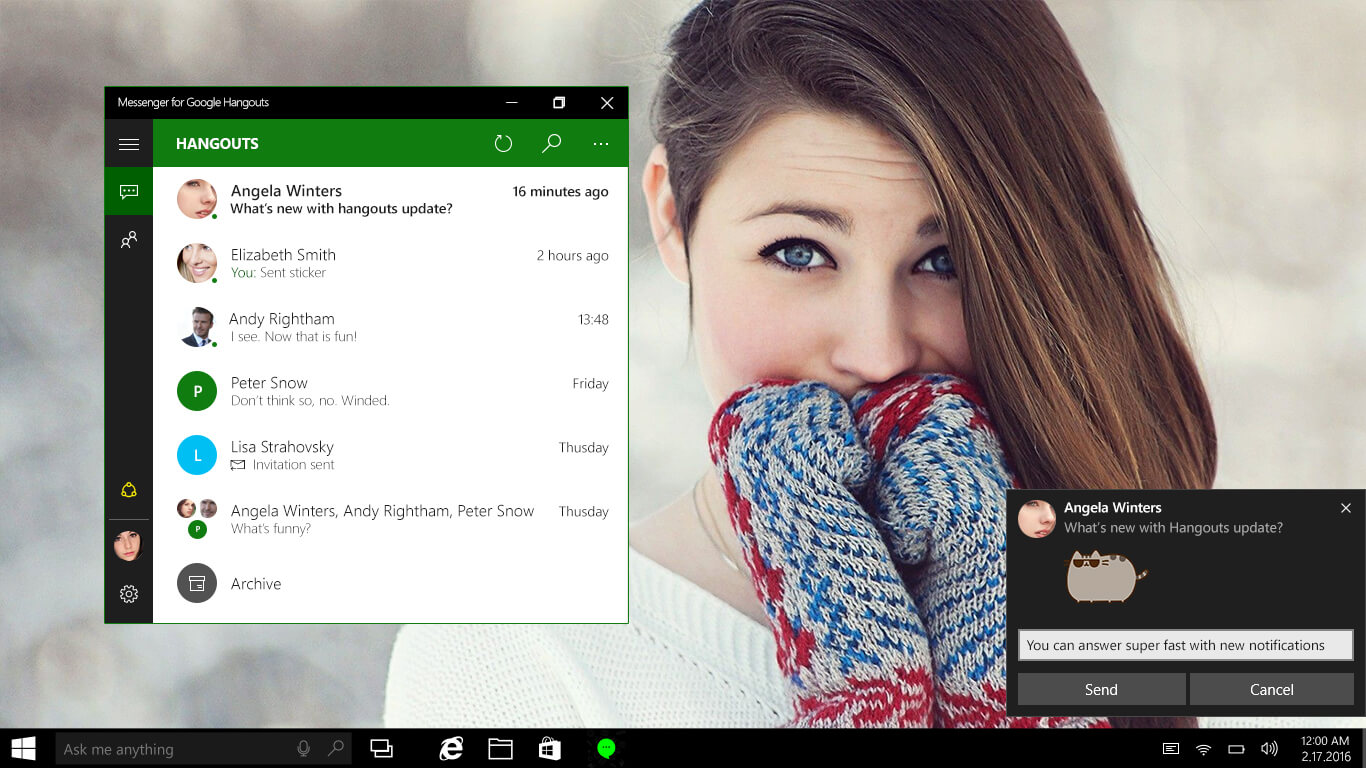Image resolution: width=1366 pixels, height=768 pixels.
Task: Click the envelope icon beside Invitation sent
Action: [238, 465]
